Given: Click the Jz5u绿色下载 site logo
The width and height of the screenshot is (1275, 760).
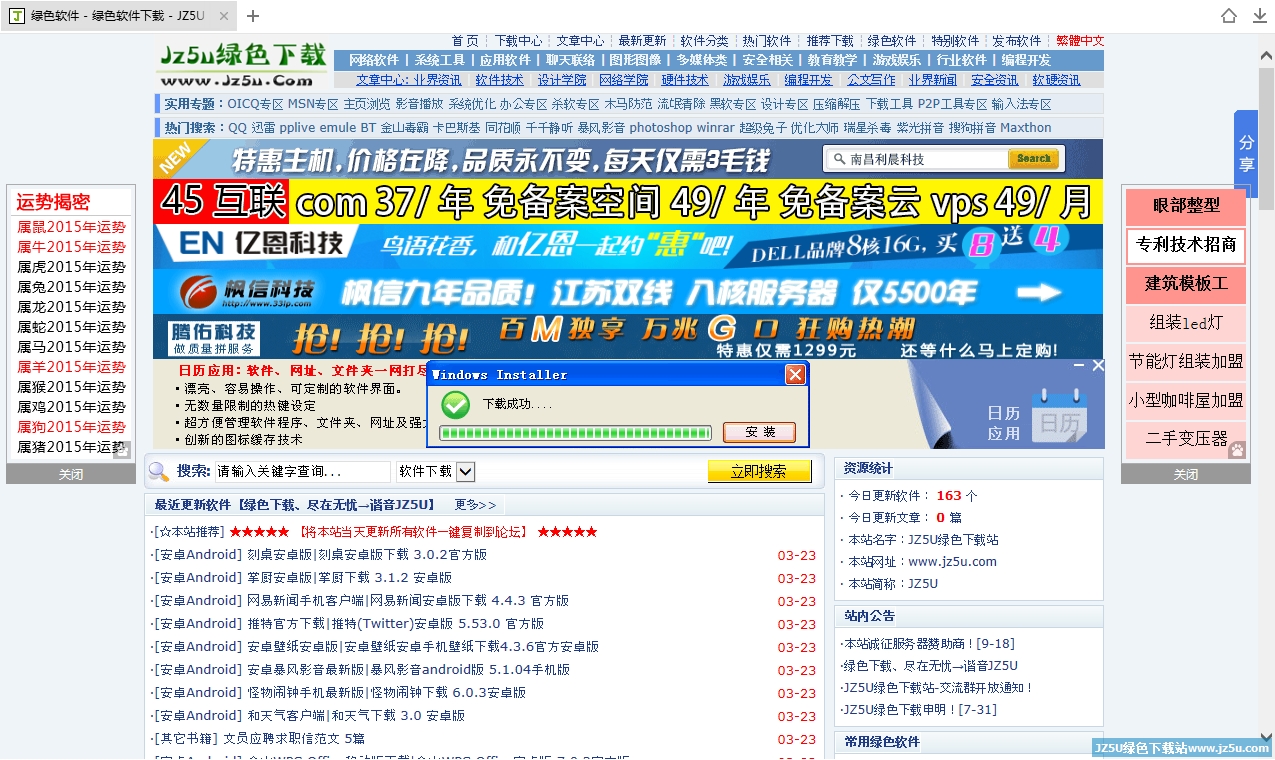Looking at the screenshot, I should tap(243, 65).
